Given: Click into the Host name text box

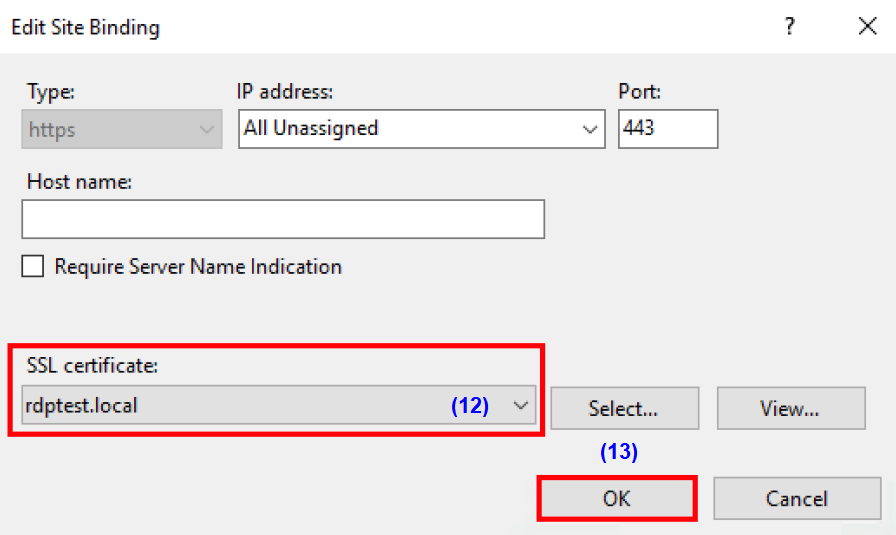Looking at the screenshot, I should [x=283, y=219].
